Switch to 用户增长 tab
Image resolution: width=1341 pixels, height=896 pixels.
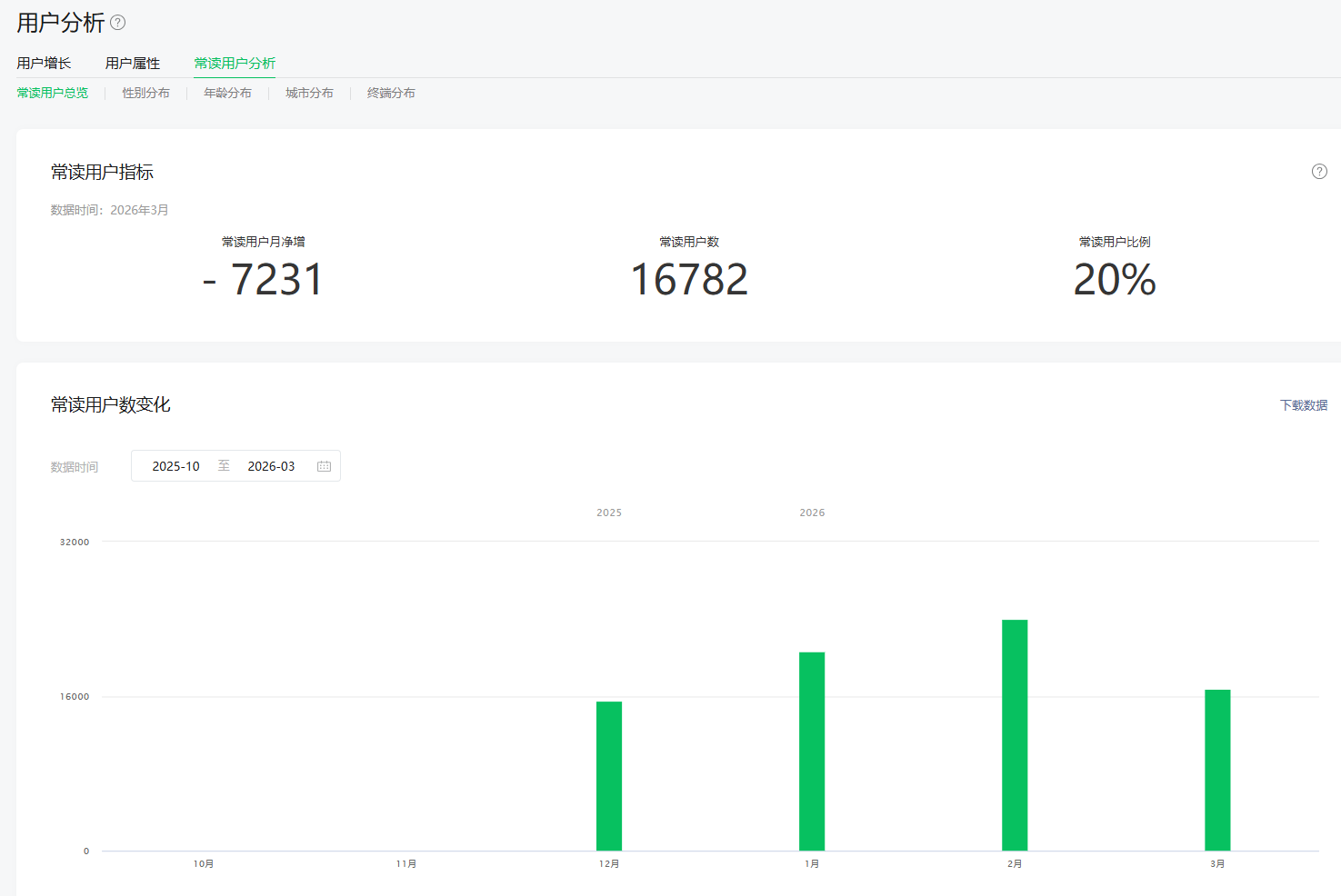(44, 63)
